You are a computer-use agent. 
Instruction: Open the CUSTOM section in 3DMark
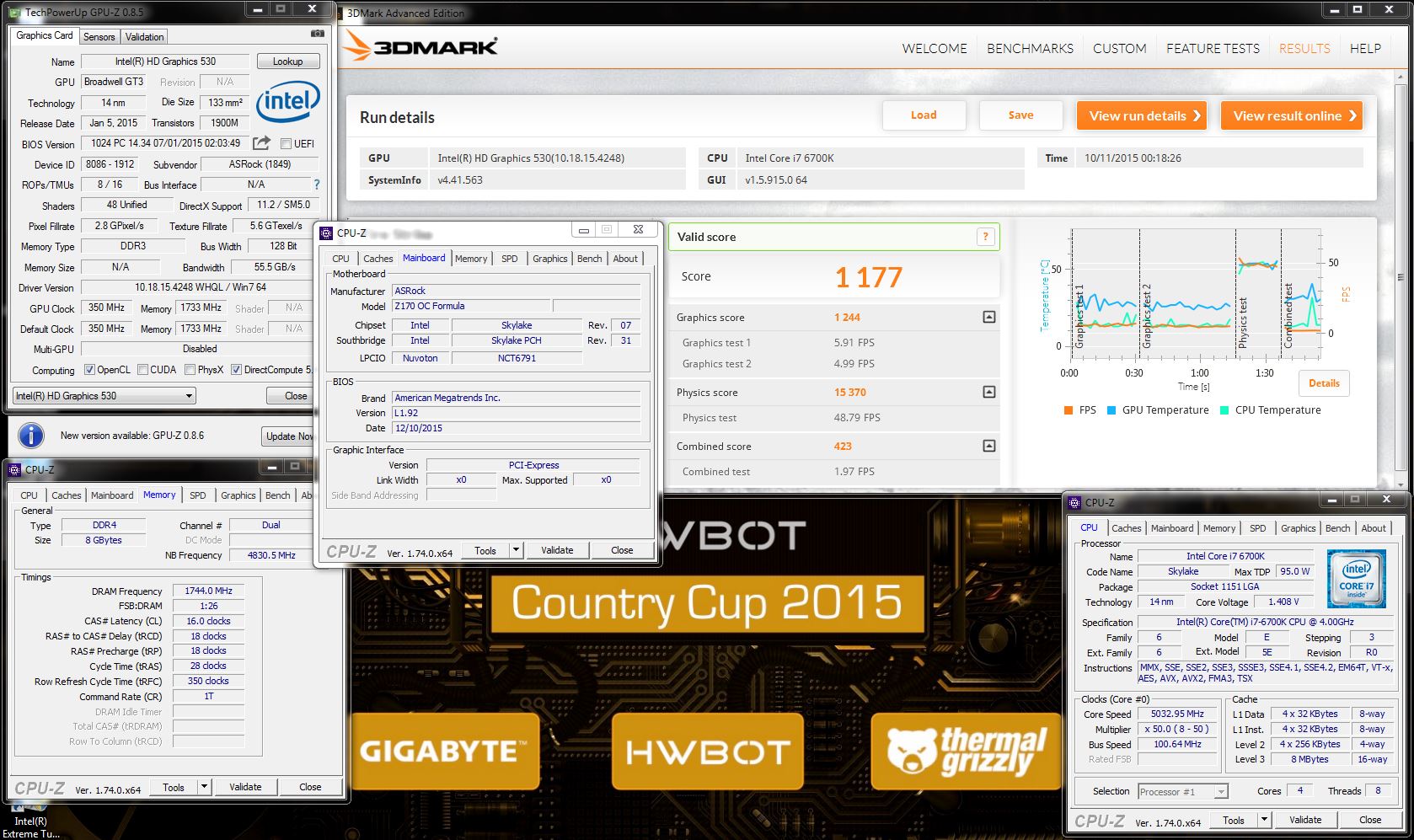click(x=1119, y=48)
